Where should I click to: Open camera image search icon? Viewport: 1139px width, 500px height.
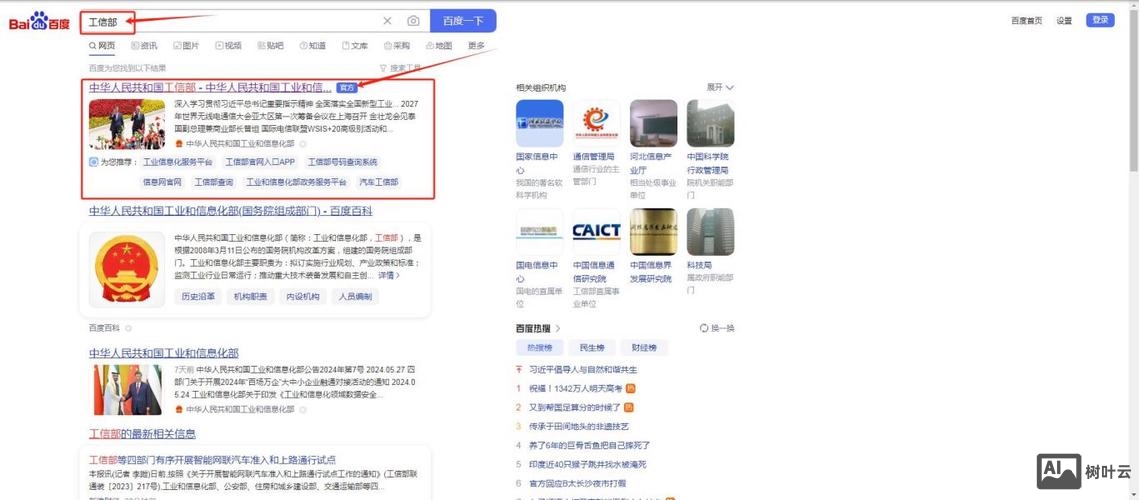[x=413, y=21]
